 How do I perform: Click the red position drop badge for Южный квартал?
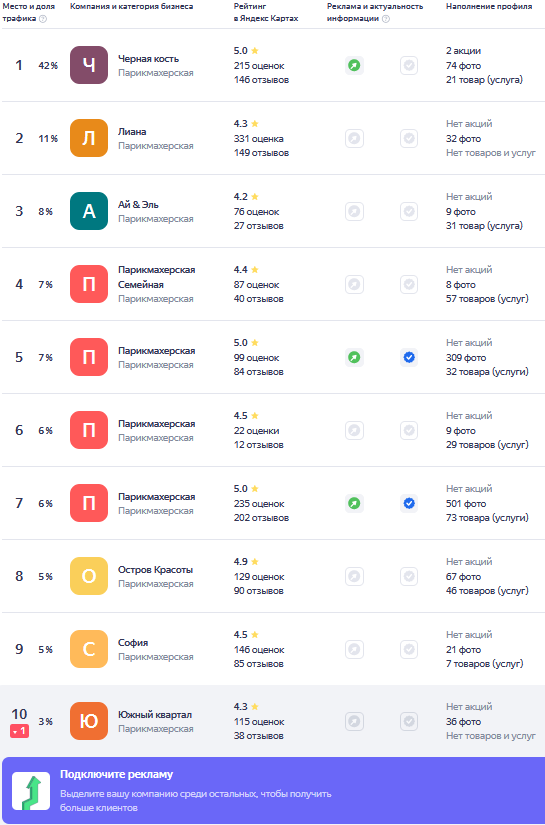click(19, 731)
